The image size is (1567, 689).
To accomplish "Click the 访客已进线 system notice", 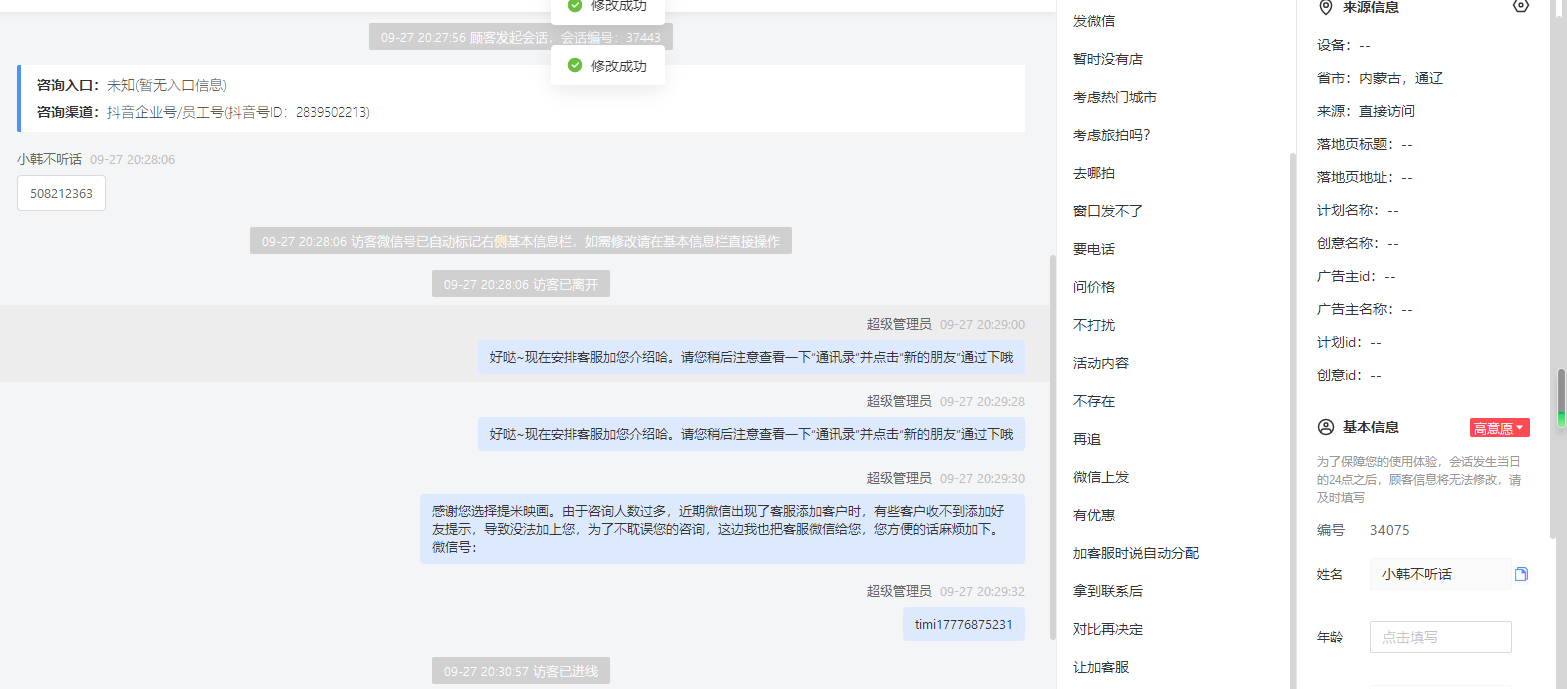I will point(521,671).
